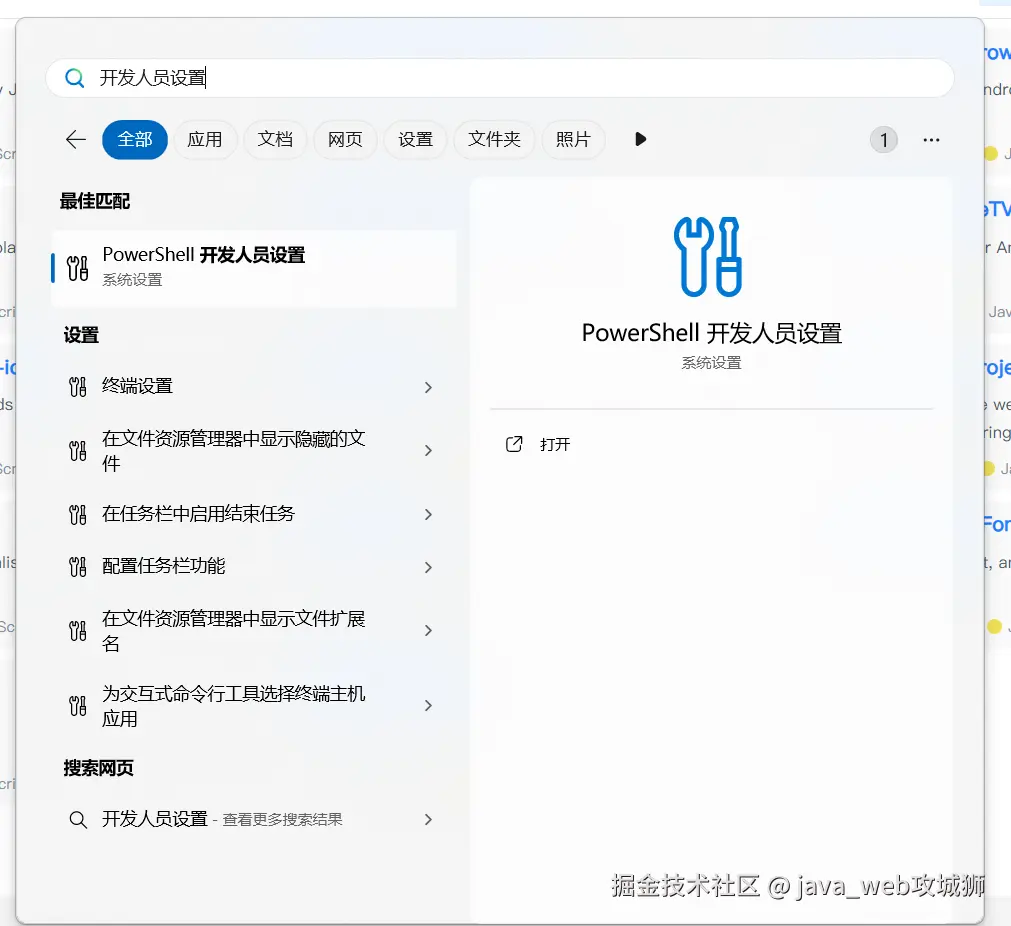Viewport: 1011px width, 926px height.
Task: Expand chevron for 在文件资源管理器中显示文件扩展名
Action: click(428, 631)
